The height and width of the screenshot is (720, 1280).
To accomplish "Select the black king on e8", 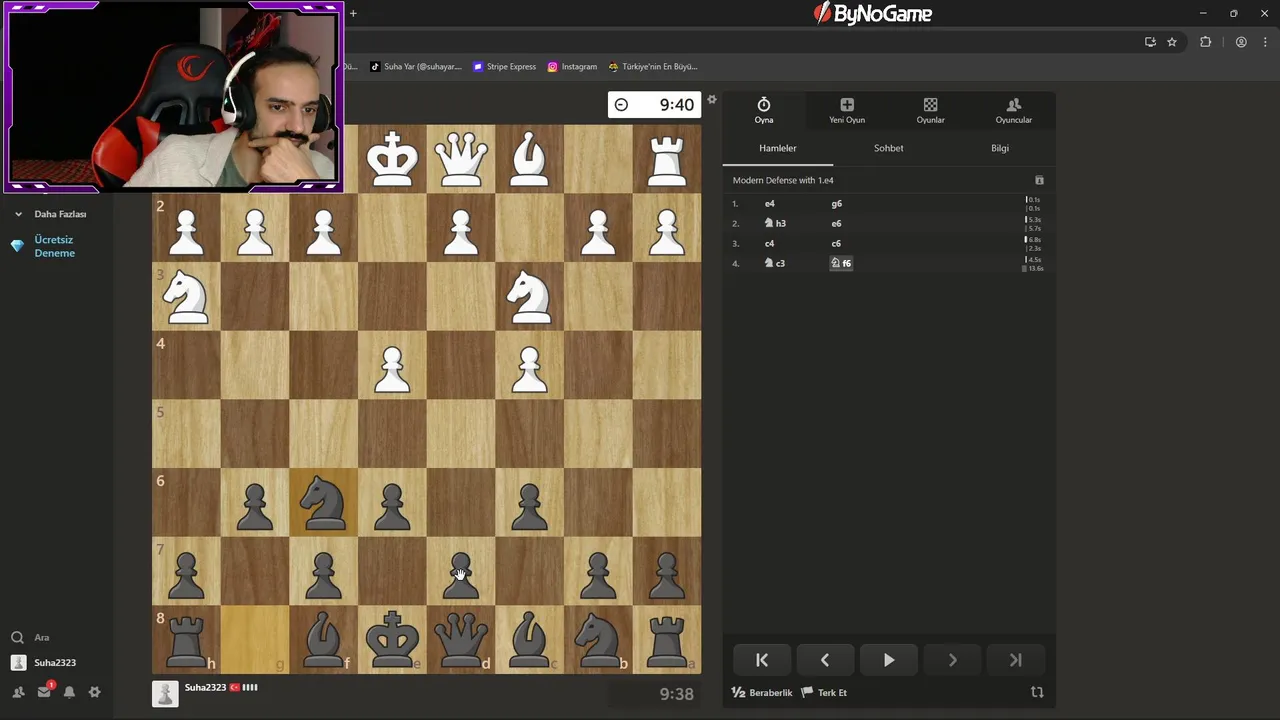I will pos(392,639).
